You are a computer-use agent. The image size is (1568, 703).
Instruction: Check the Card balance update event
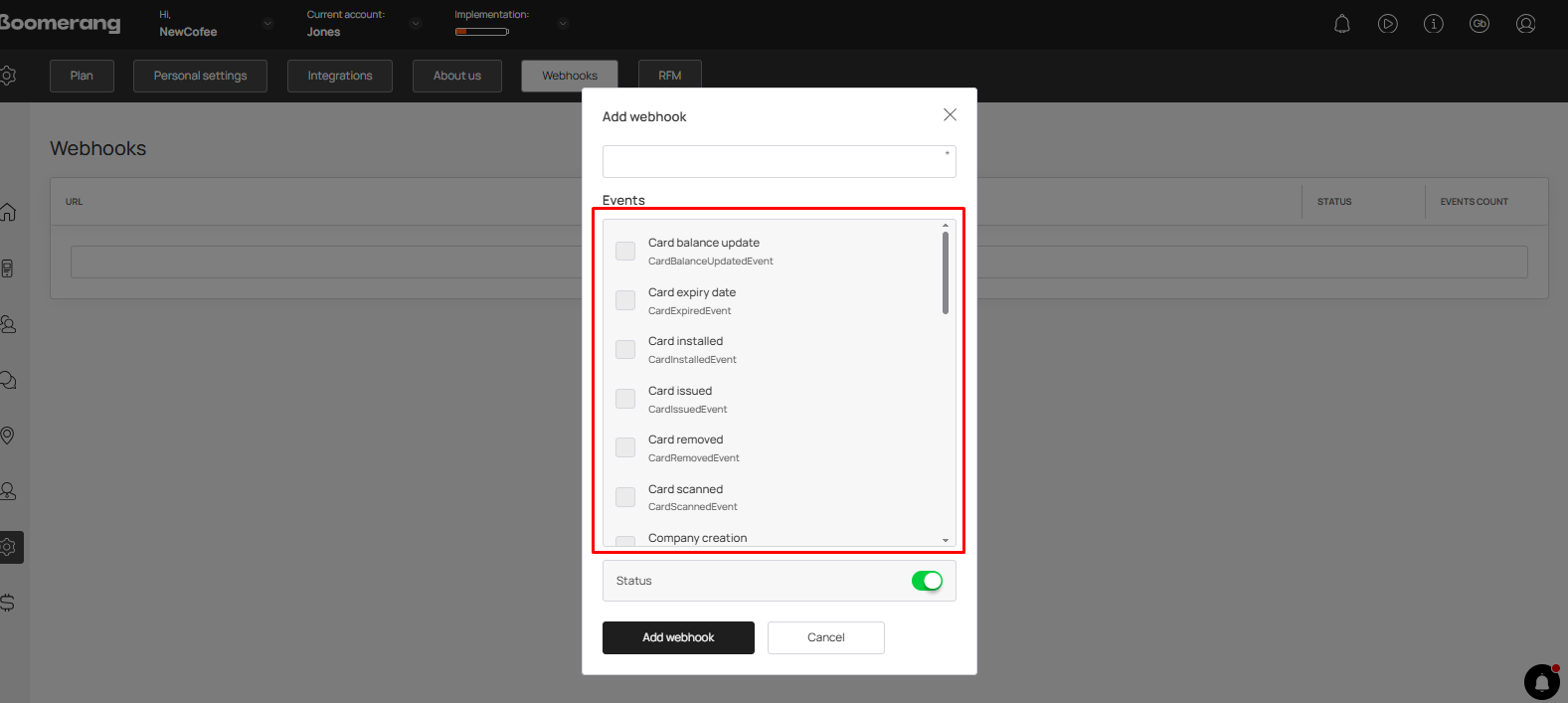[625, 252]
